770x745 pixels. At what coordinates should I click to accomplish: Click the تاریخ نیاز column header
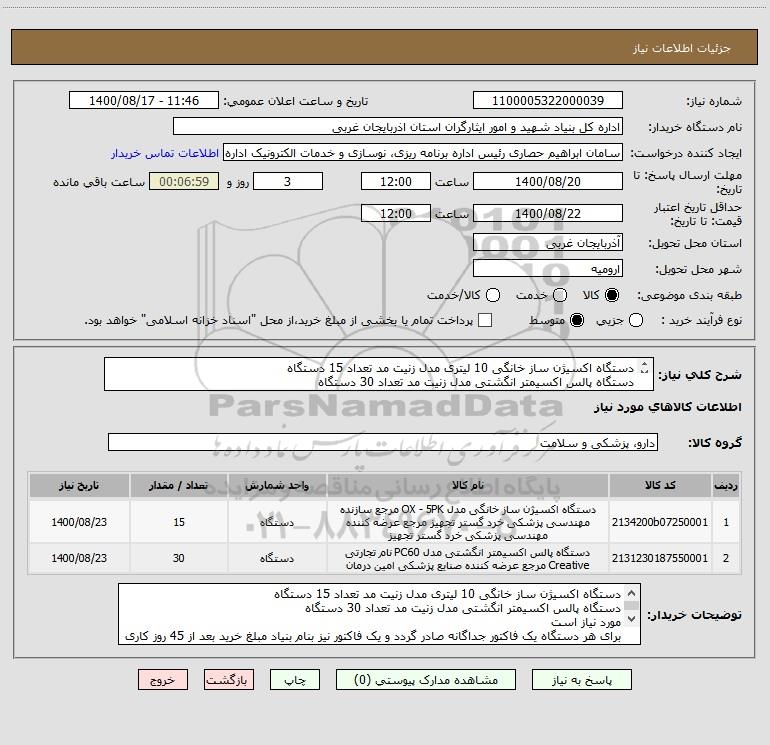point(79,485)
